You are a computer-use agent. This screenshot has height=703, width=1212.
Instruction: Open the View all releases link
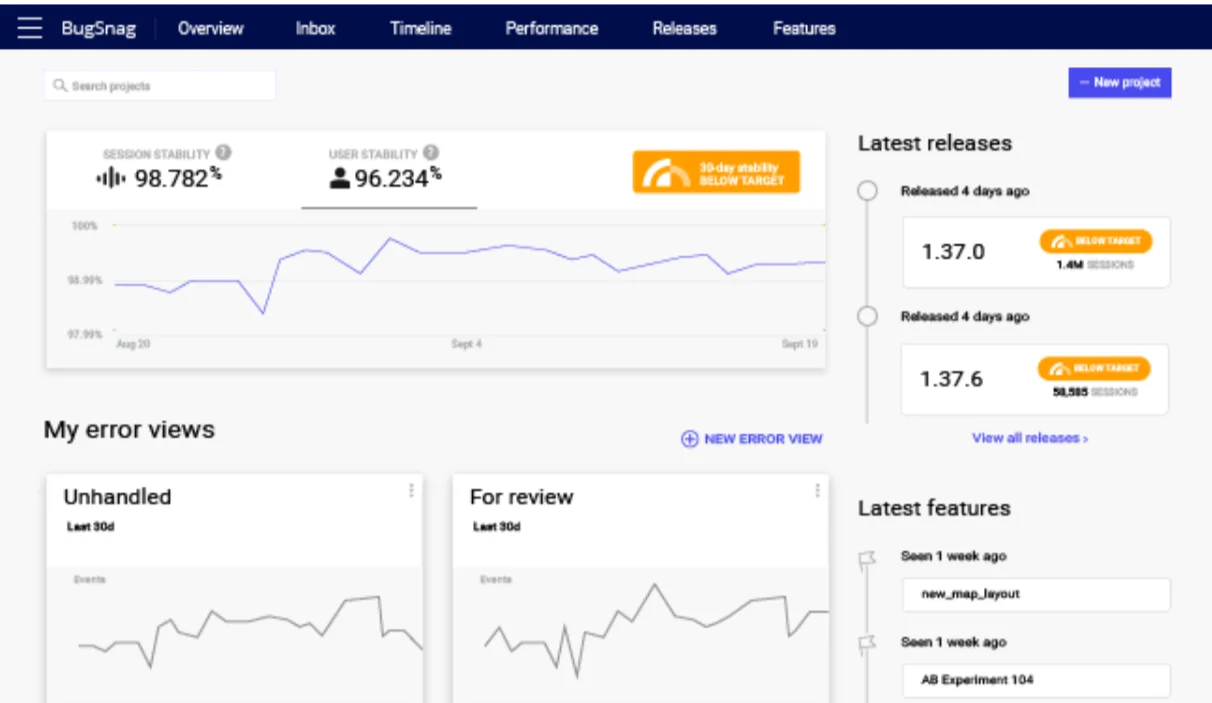tap(1032, 438)
